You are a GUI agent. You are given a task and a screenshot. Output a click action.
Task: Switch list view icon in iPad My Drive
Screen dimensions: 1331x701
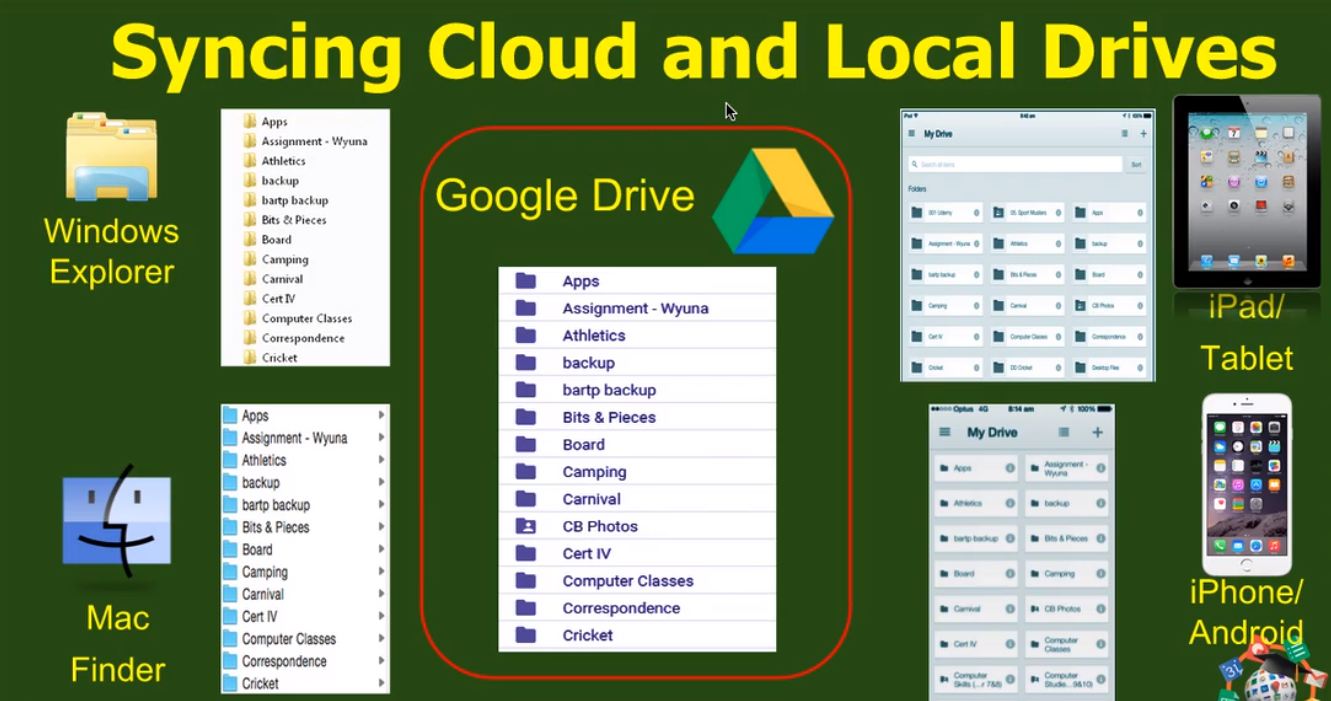click(1124, 133)
